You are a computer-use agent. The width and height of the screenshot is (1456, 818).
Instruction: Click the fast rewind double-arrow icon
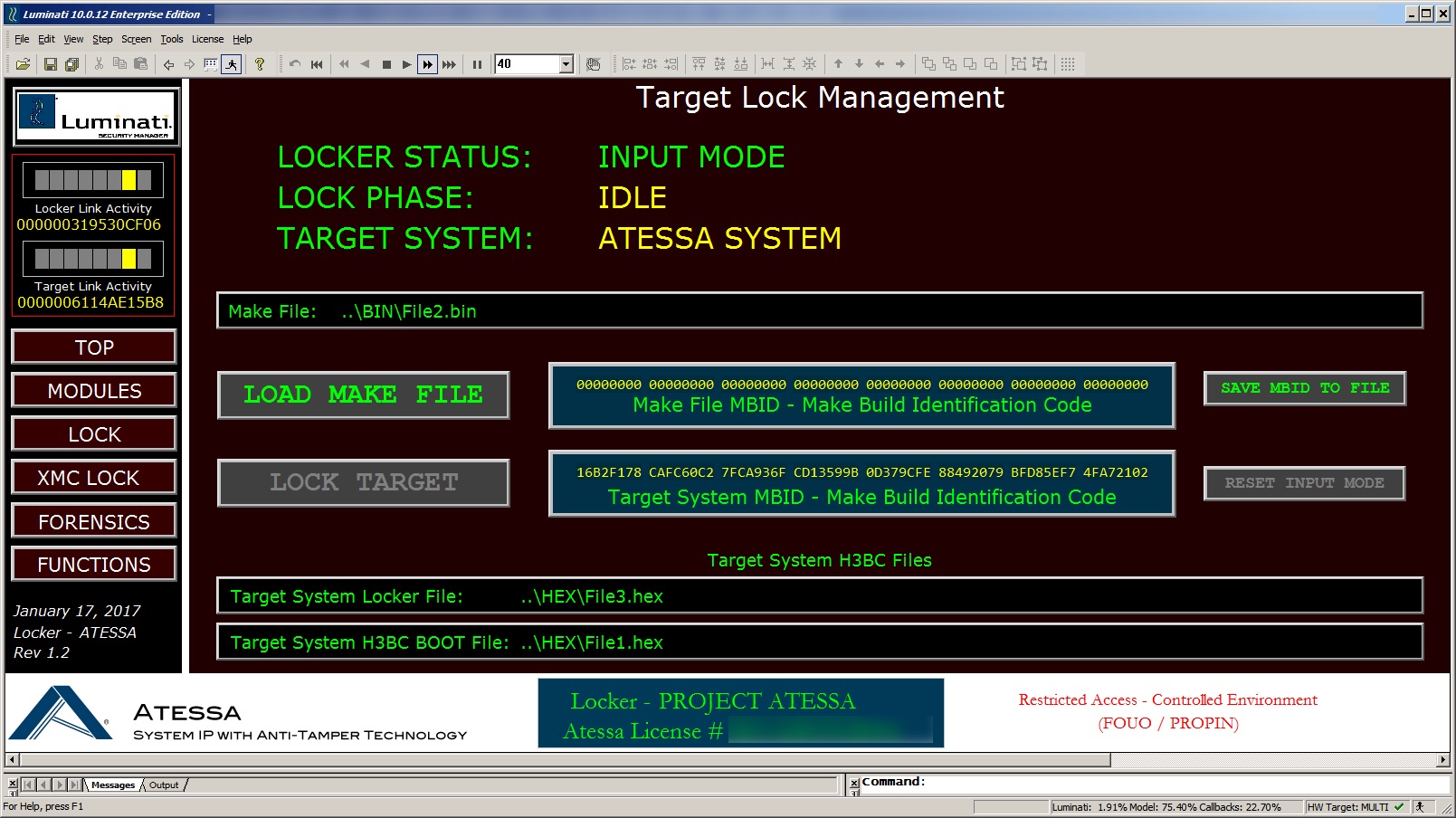[x=344, y=64]
